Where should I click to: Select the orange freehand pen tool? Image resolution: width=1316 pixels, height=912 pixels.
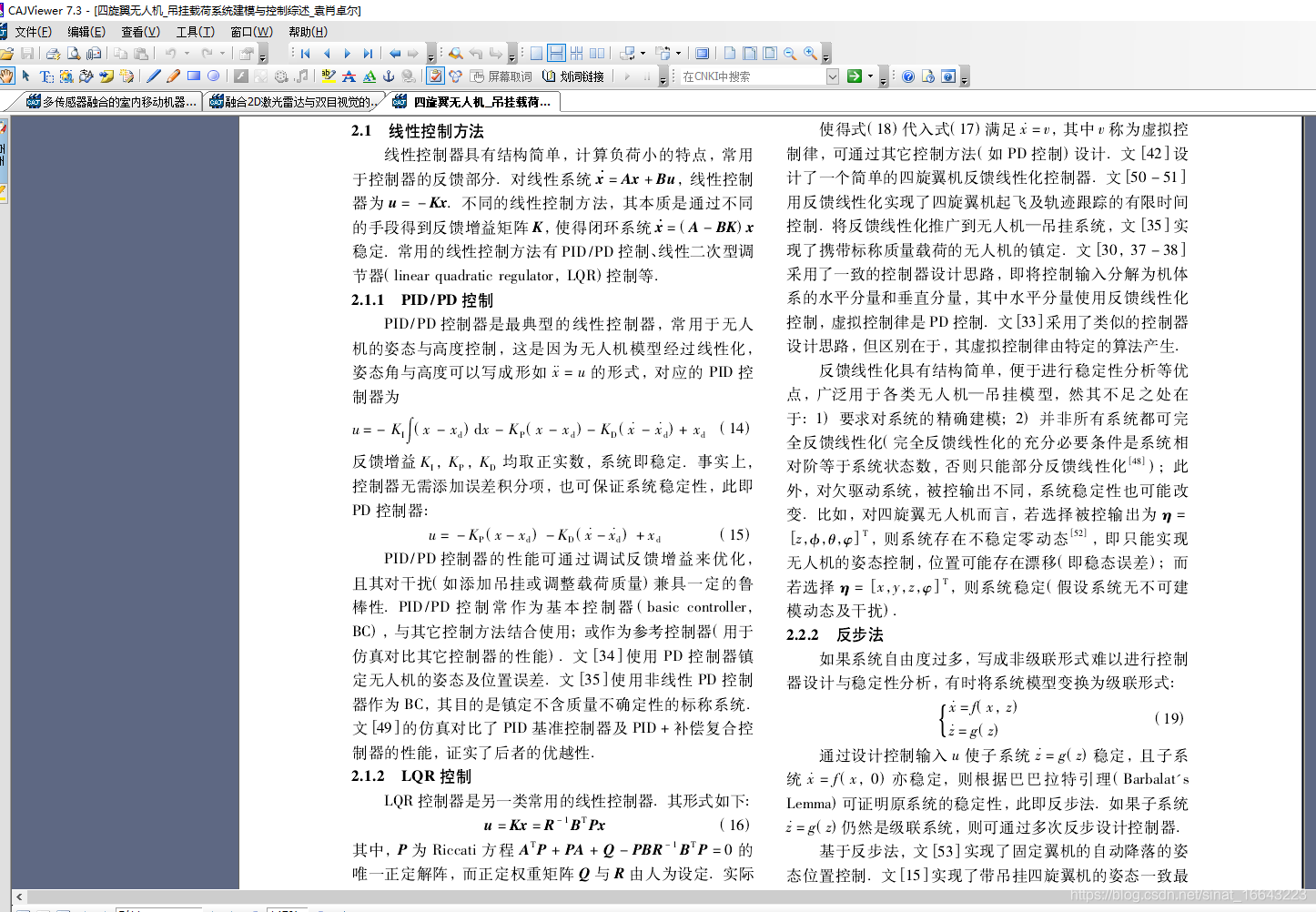tap(173, 76)
